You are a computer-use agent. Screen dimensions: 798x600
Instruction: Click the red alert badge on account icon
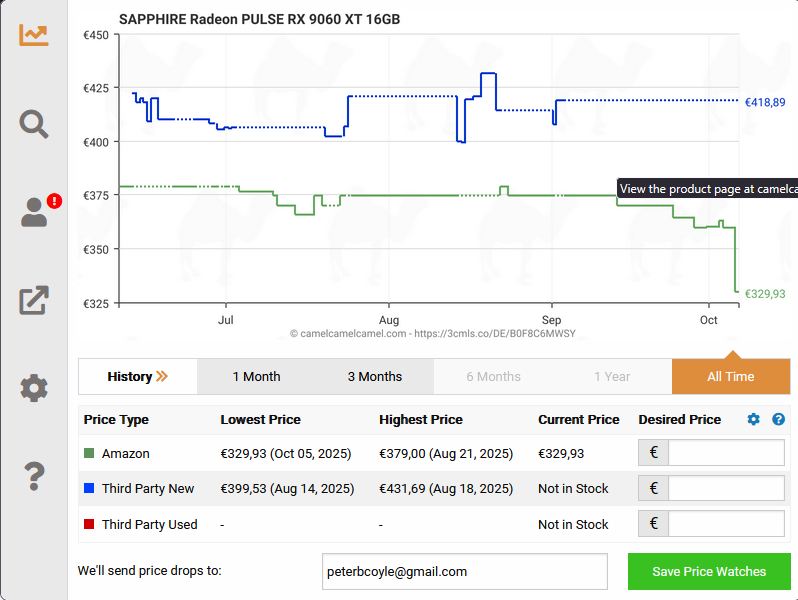54,201
